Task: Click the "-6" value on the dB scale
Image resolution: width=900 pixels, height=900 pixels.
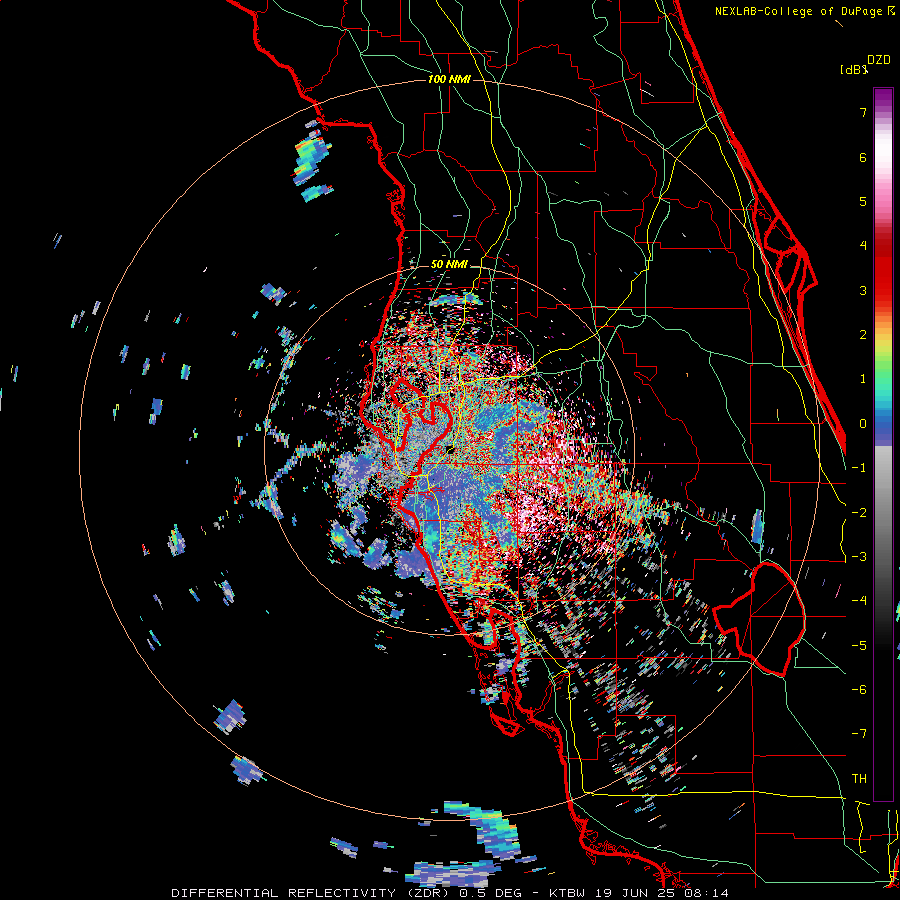Action: [859, 690]
